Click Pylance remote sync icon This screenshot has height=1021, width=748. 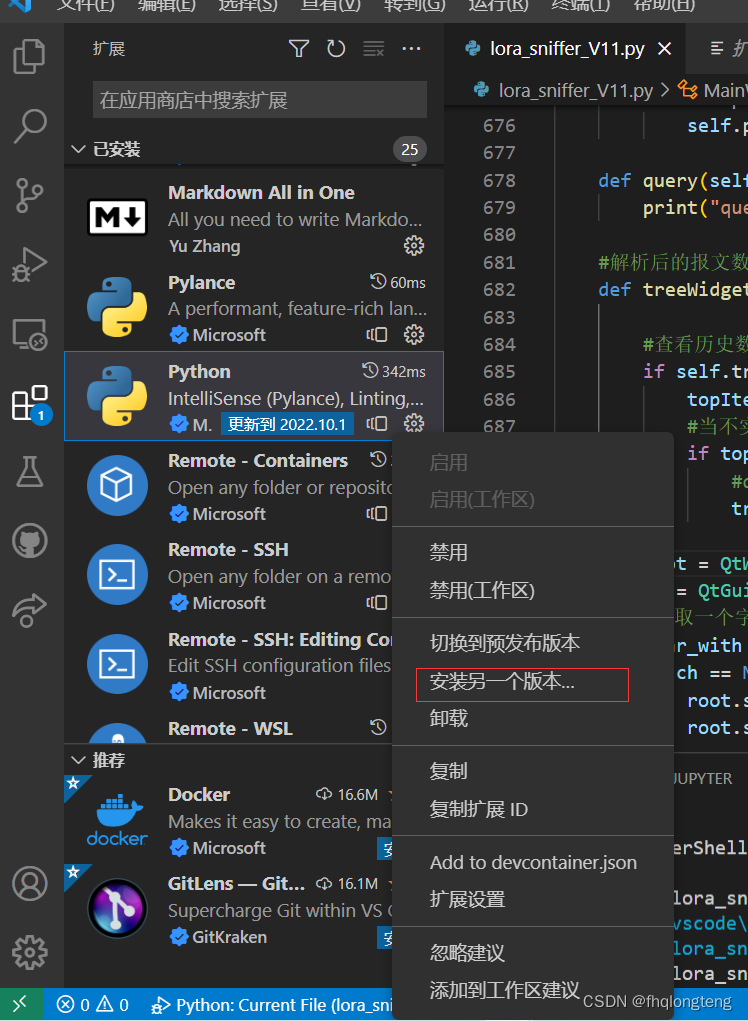click(x=377, y=335)
